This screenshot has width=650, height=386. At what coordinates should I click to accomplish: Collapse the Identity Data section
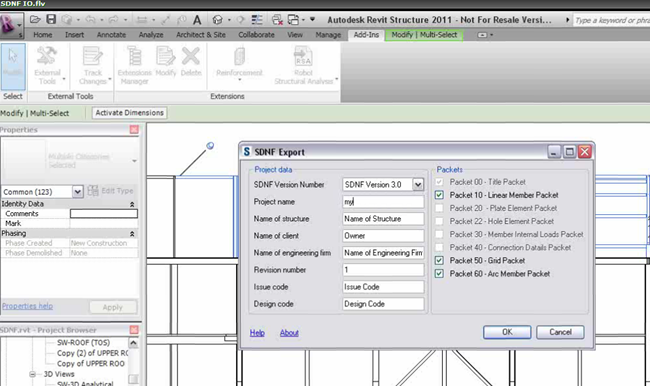tap(132, 204)
